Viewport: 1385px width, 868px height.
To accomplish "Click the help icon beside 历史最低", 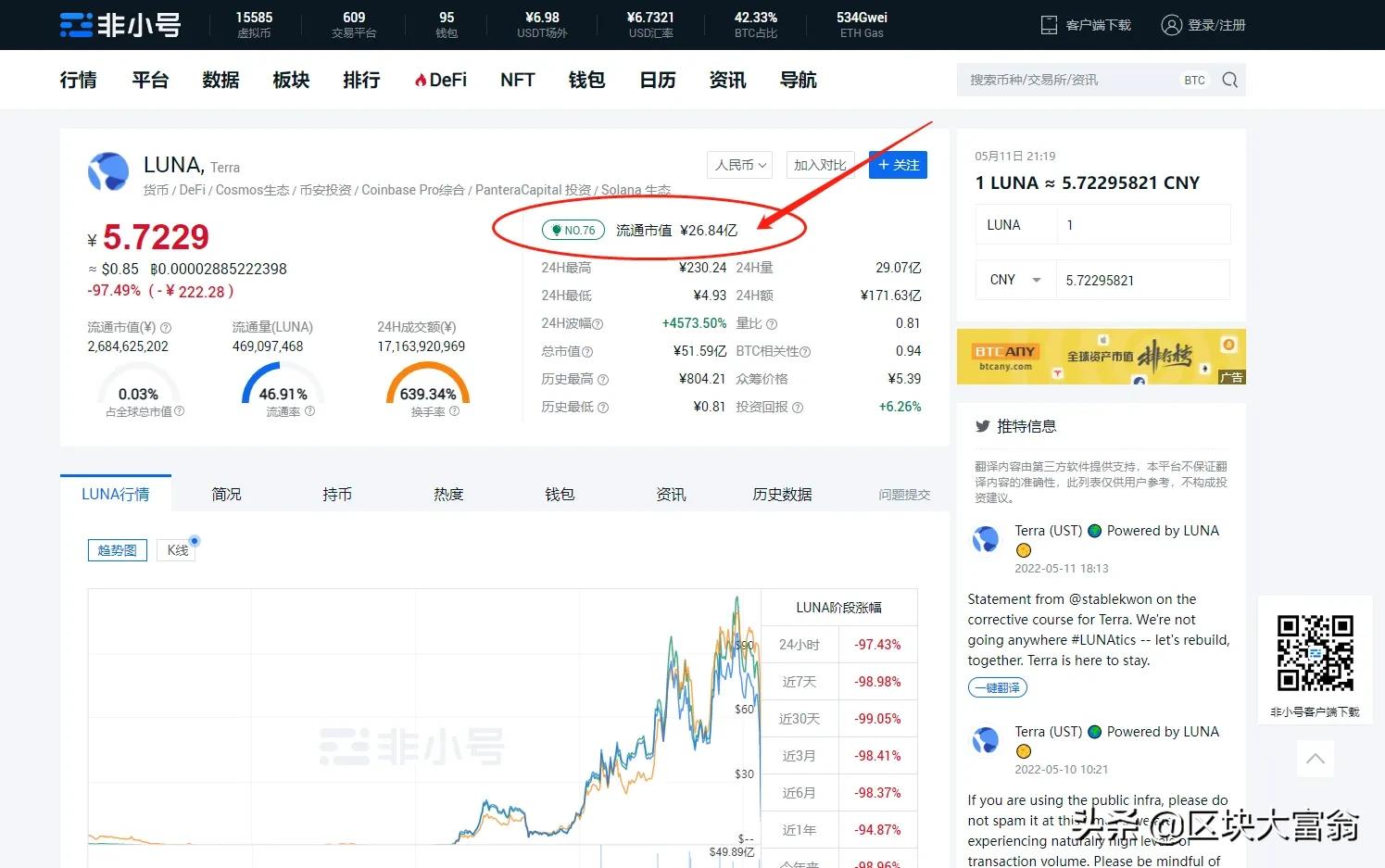I will pos(603,408).
